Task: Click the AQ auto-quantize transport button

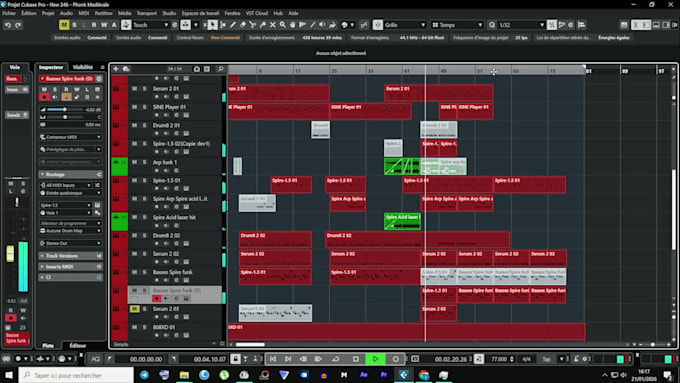Action: tap(95, 359)
